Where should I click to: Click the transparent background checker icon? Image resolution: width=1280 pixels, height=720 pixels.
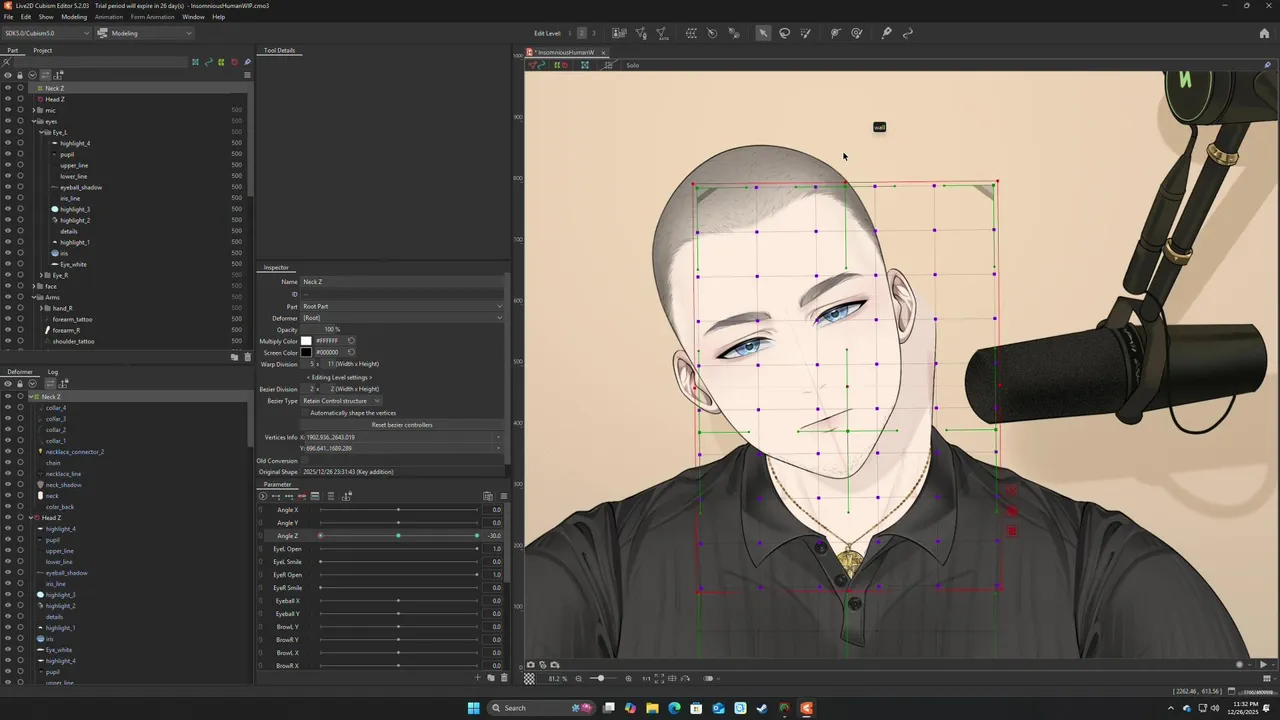pos(530,679)
